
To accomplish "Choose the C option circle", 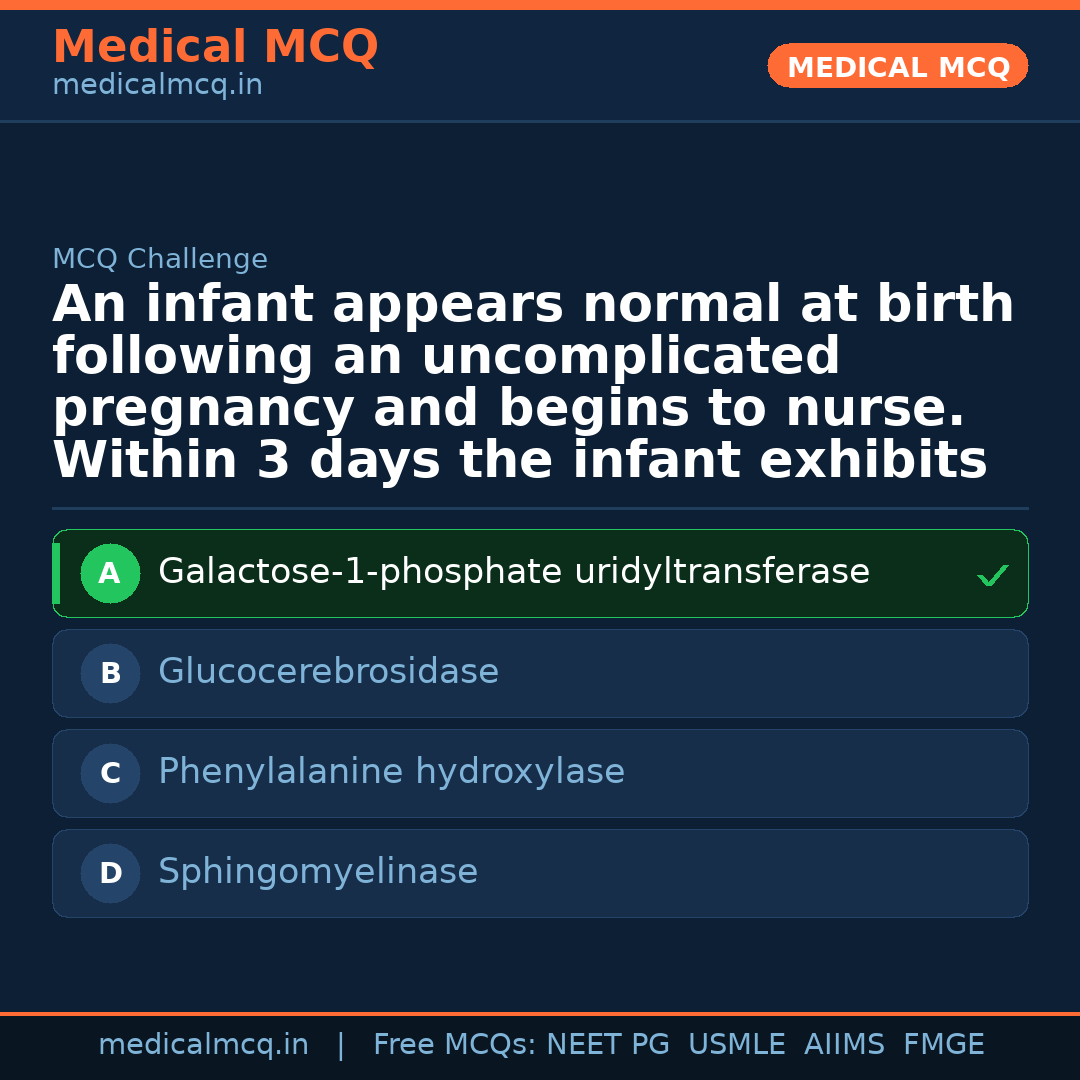I will point(110,773).
